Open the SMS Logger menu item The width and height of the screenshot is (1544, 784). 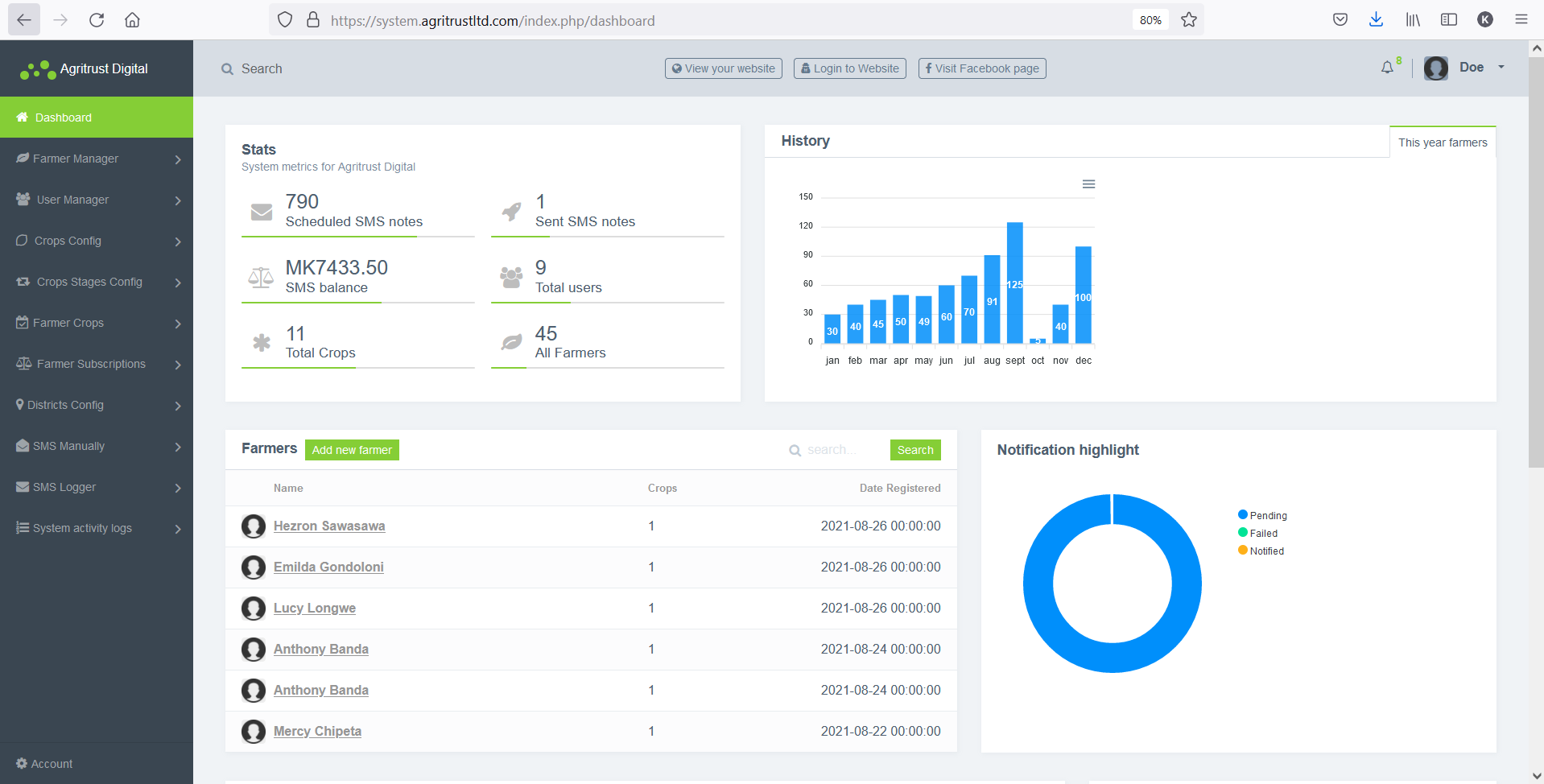pos(97,487)
